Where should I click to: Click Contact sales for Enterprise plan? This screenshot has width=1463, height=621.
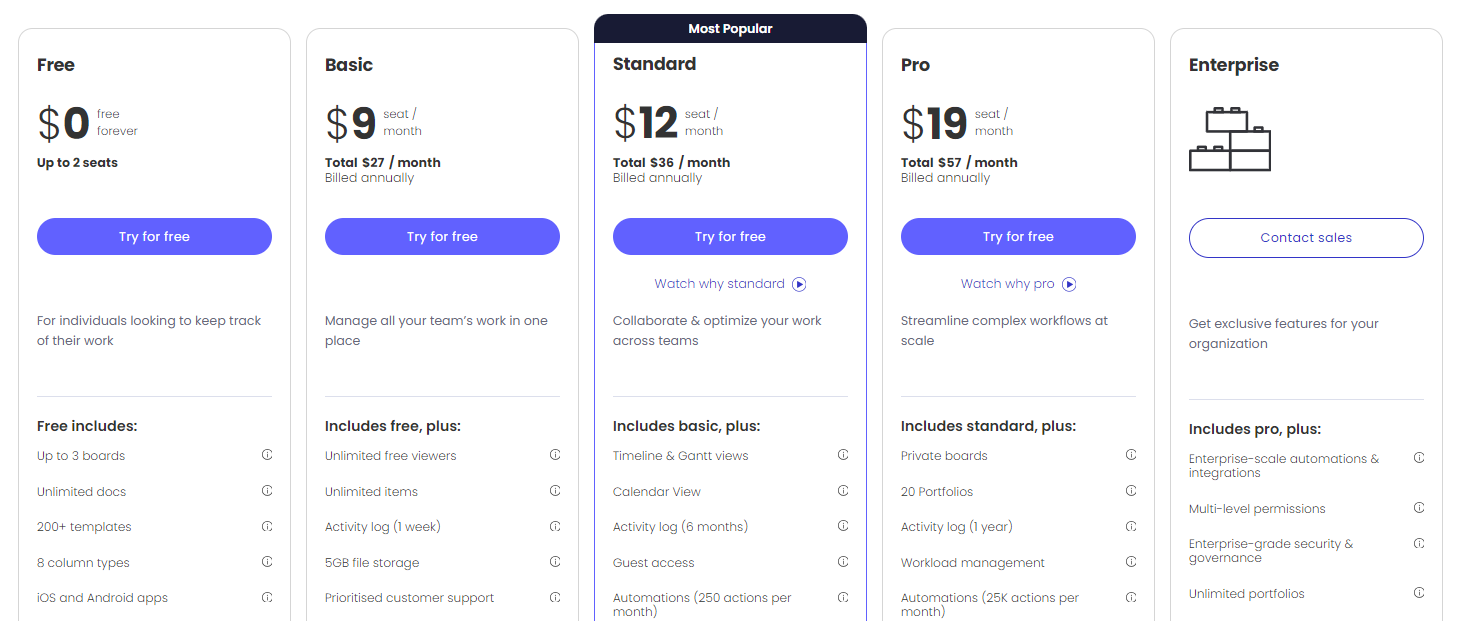[1306, 238]
